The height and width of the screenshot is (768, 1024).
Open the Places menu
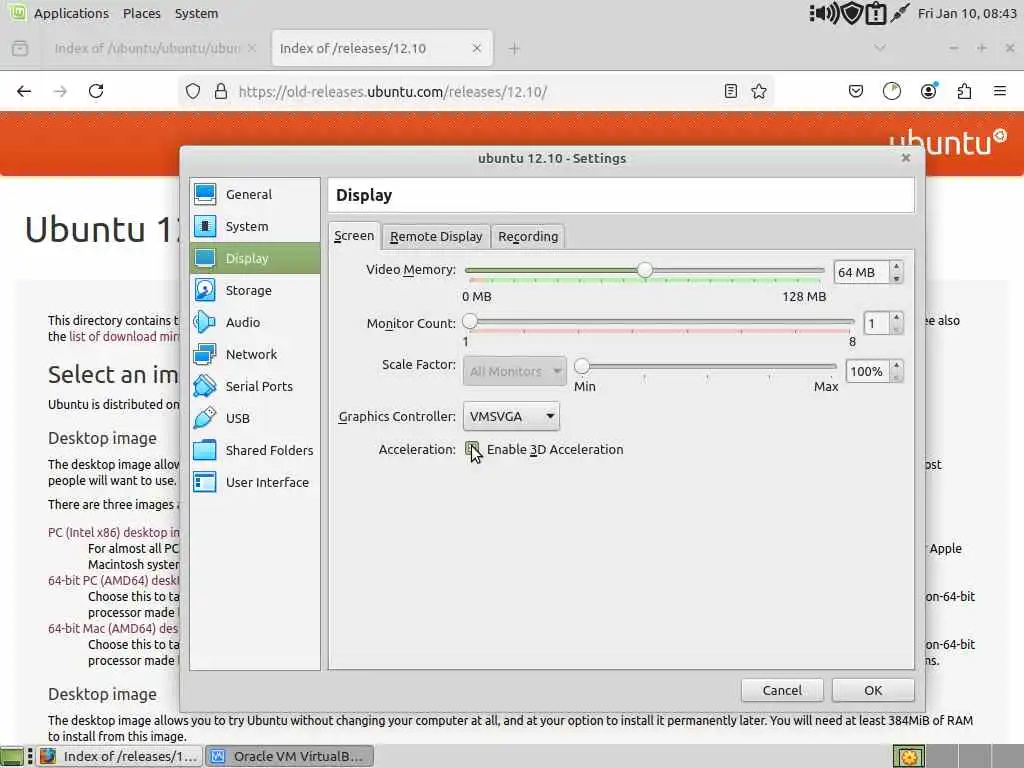(142, 13)
